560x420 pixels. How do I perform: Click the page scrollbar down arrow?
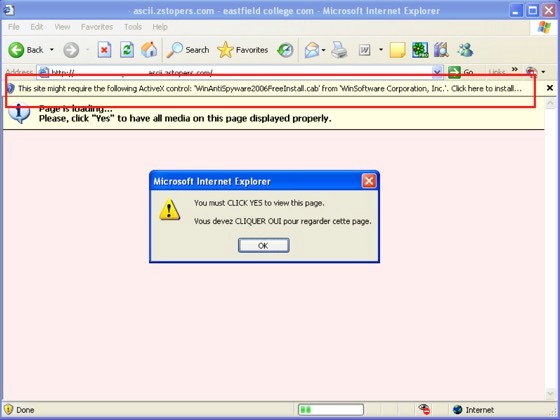[550, 394]
